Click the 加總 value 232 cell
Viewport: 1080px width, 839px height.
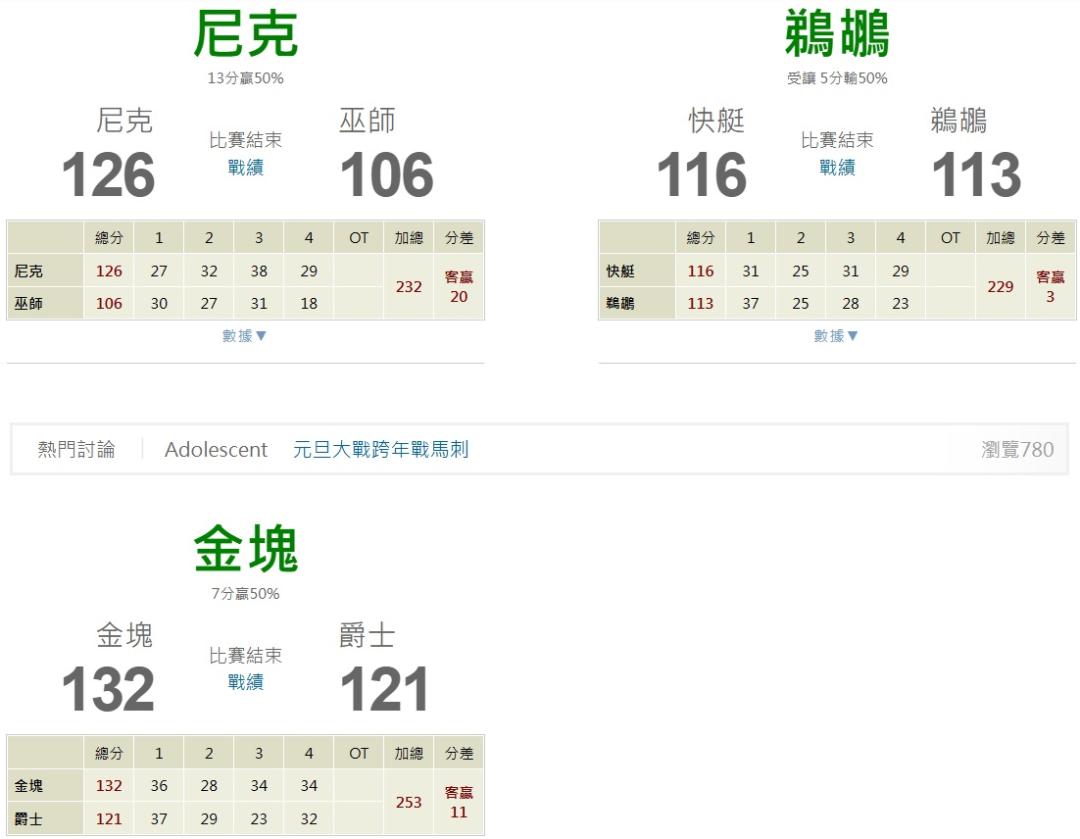[x=408, y=287]
